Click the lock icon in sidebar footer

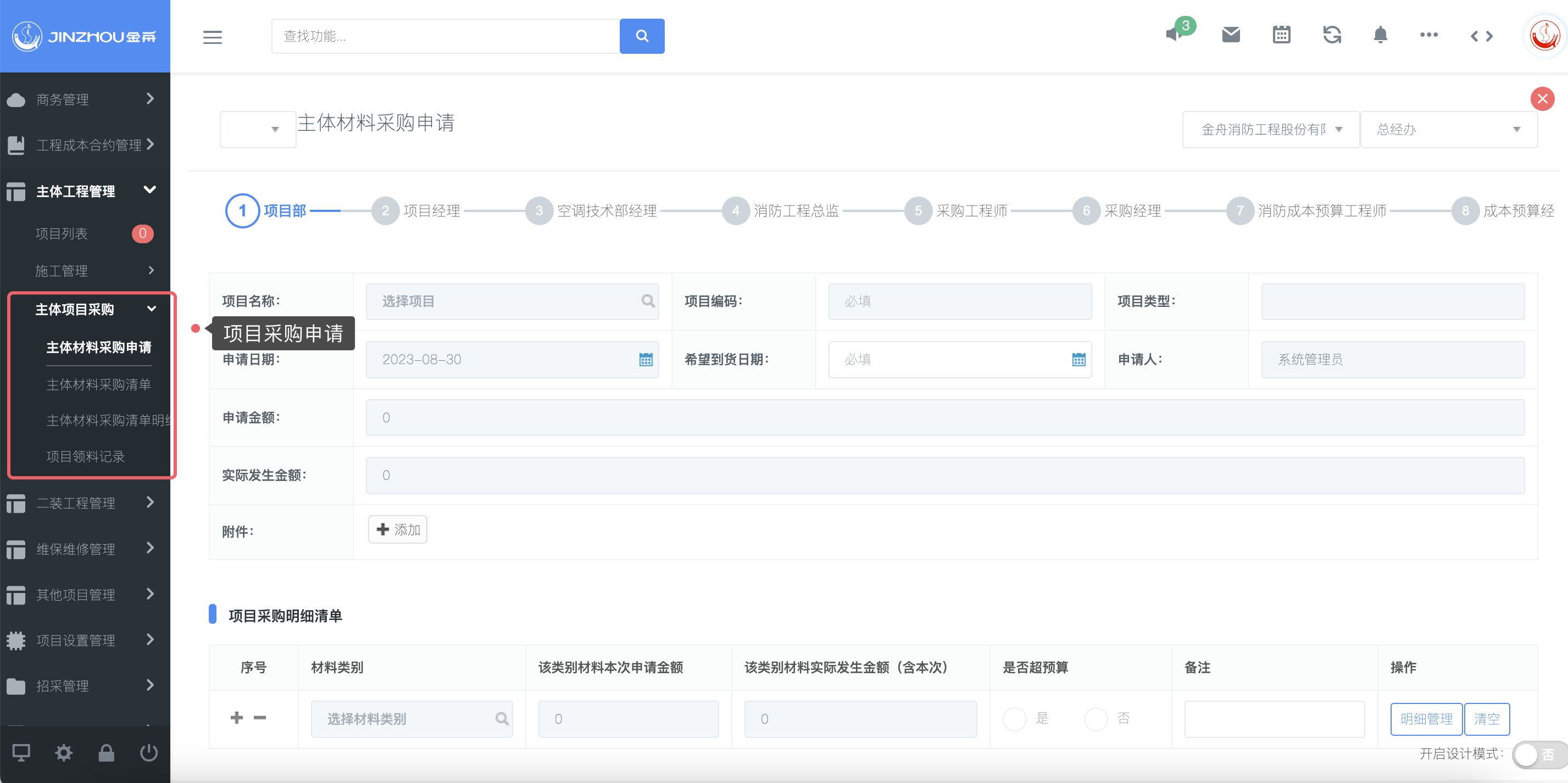point(107,753)
